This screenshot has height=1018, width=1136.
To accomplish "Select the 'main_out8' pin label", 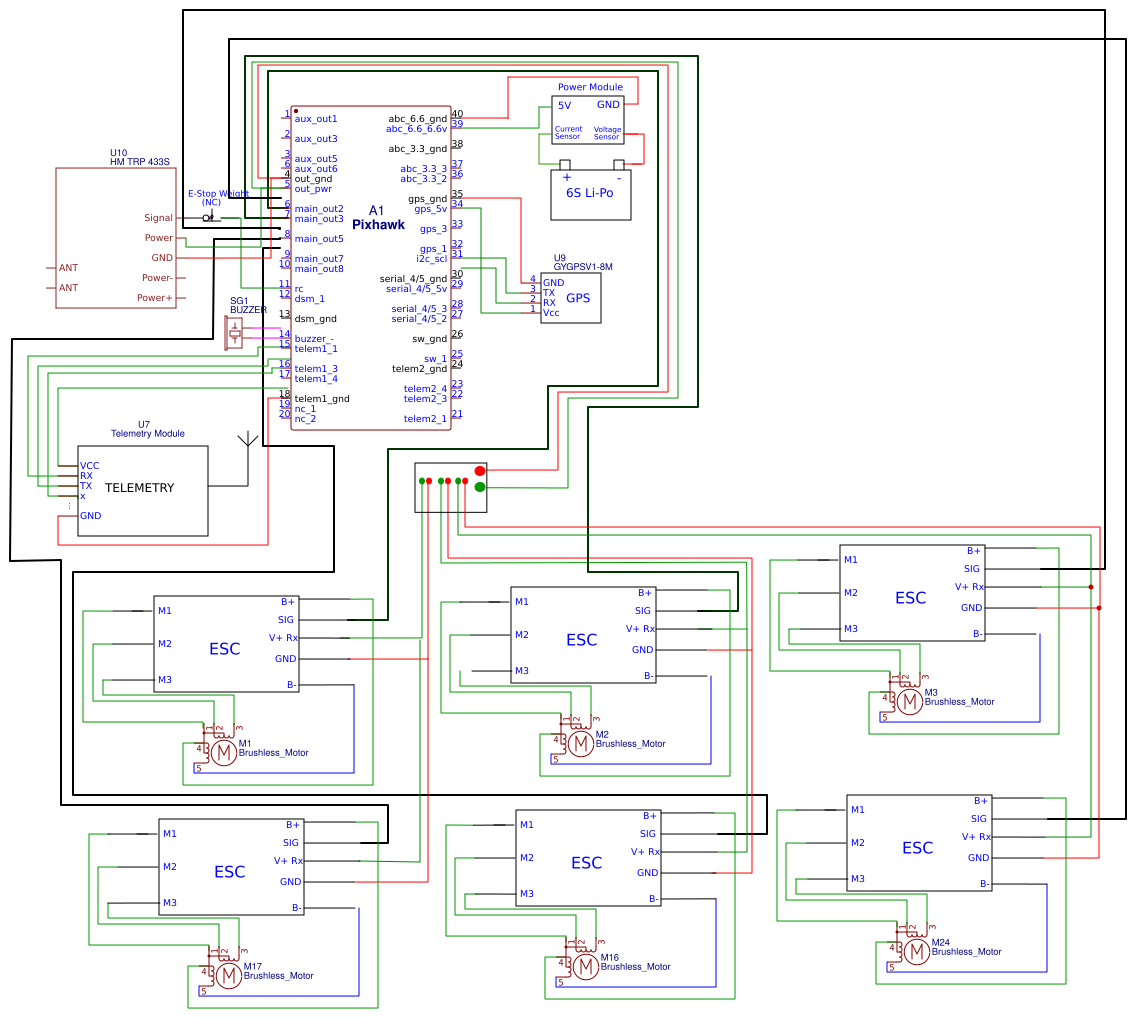I will point(319,269).
